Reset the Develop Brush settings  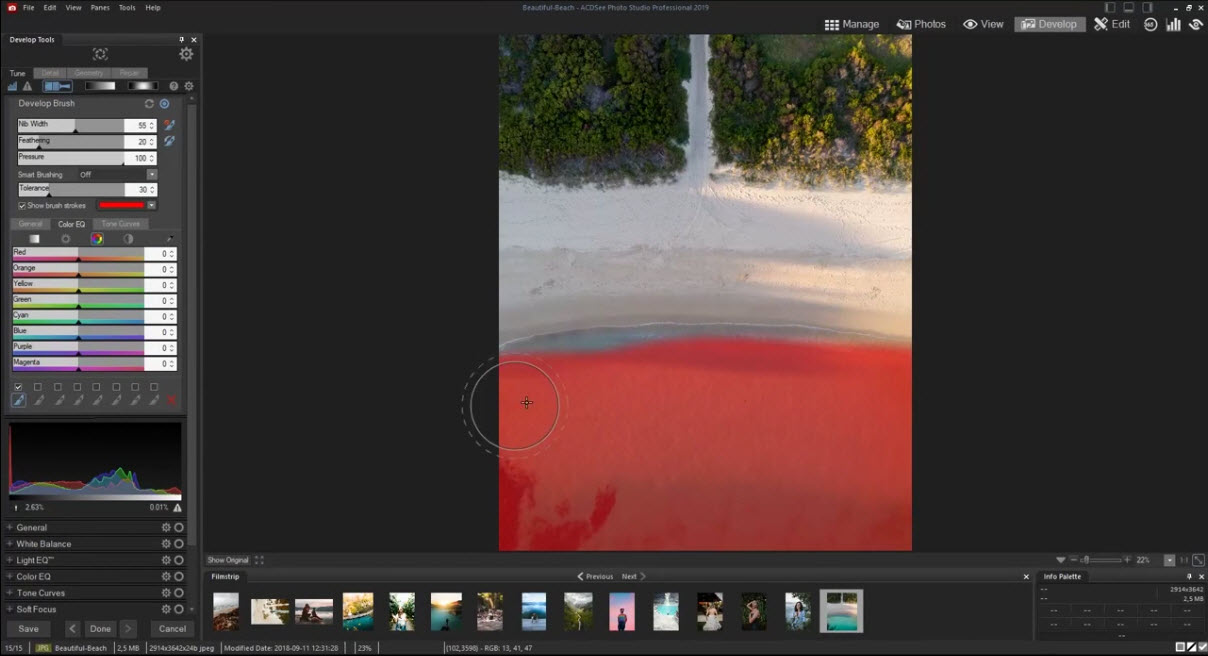point(150,103)
